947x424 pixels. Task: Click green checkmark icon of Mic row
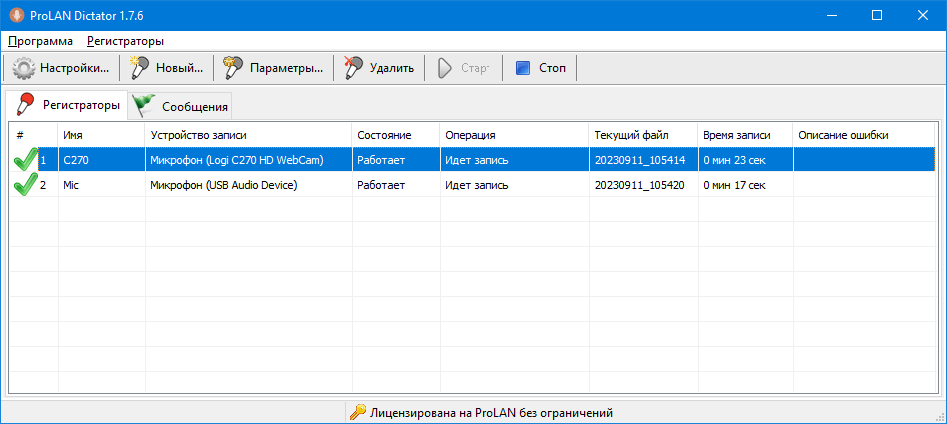tap(25, 185)
